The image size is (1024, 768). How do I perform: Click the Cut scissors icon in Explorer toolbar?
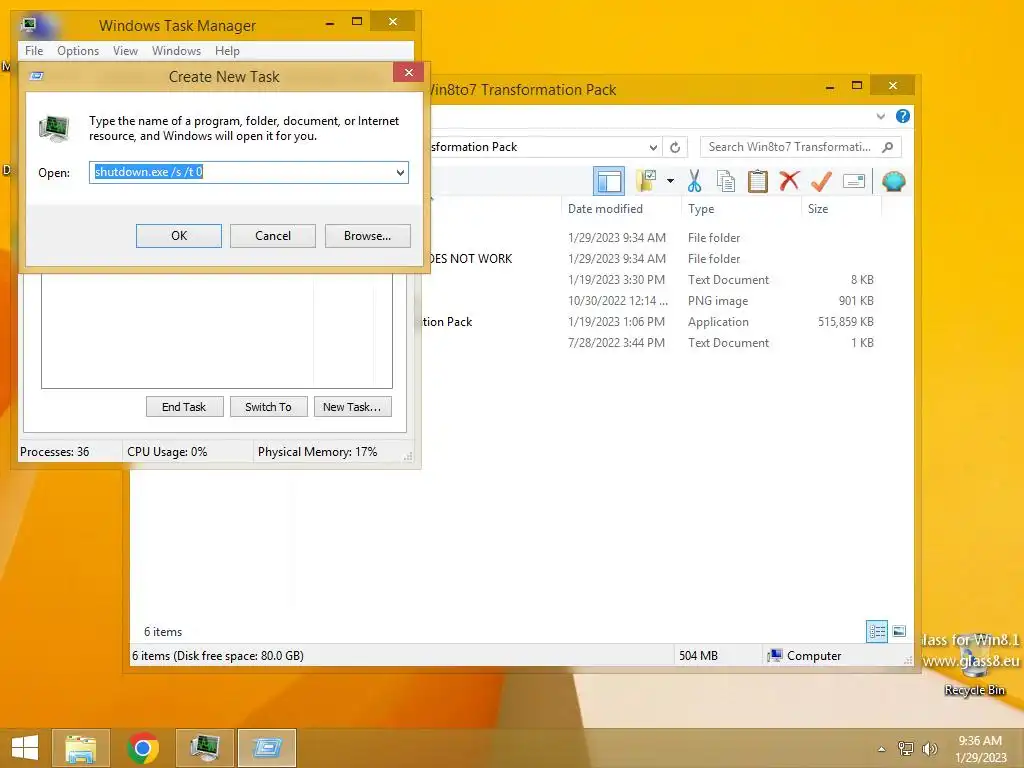coord(694,181)
